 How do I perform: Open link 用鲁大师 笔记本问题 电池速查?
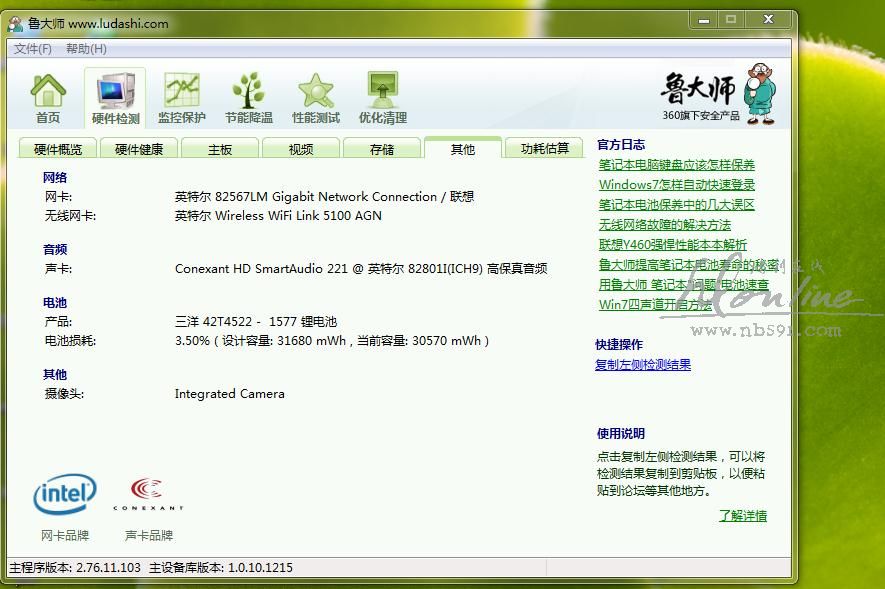684,284
